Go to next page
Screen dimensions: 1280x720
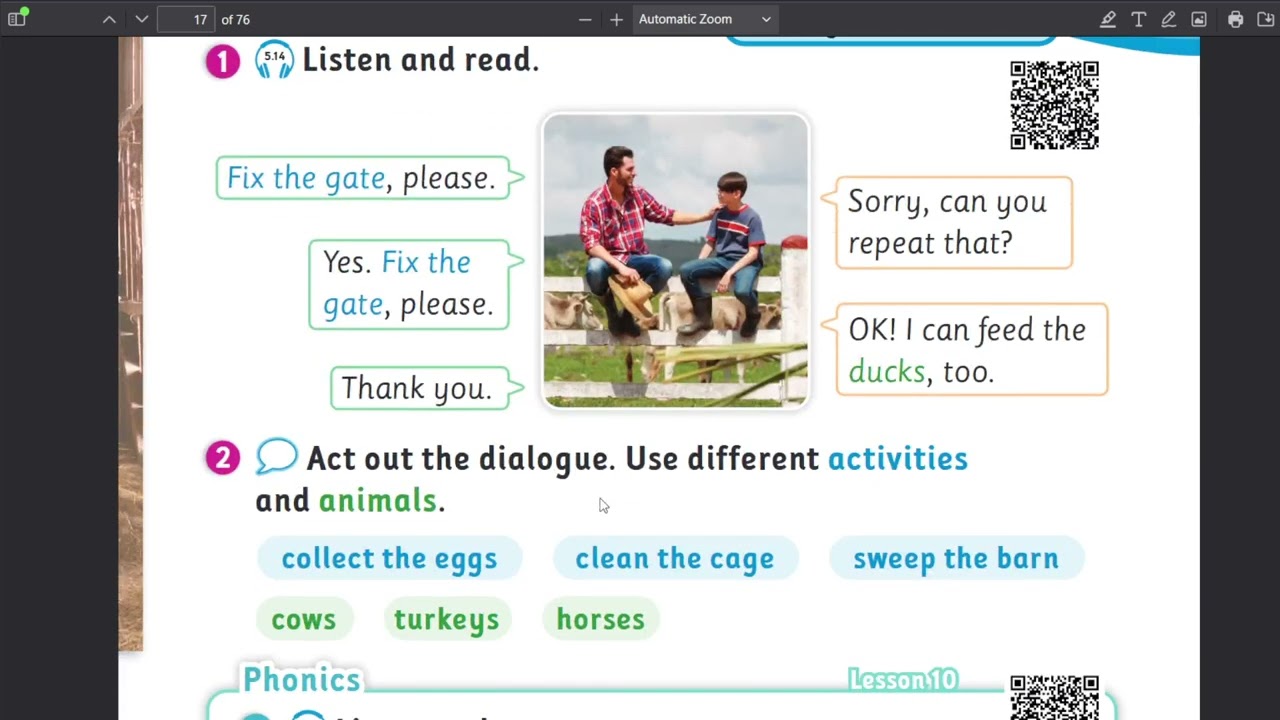(x=142, y=19)
